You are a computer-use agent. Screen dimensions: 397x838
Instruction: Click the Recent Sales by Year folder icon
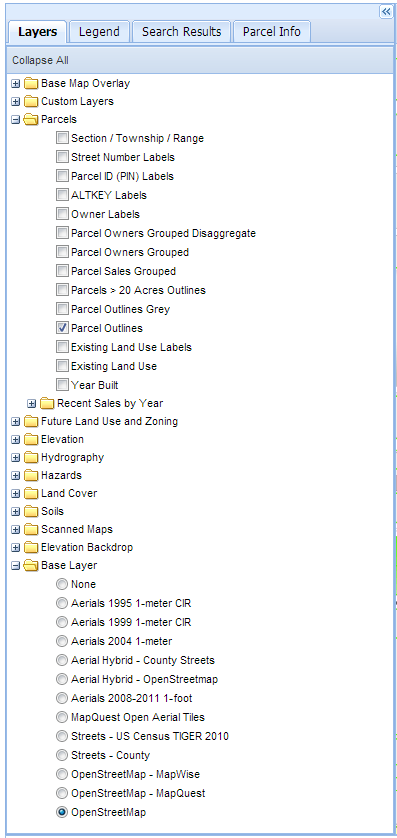[x=48, y=404]
